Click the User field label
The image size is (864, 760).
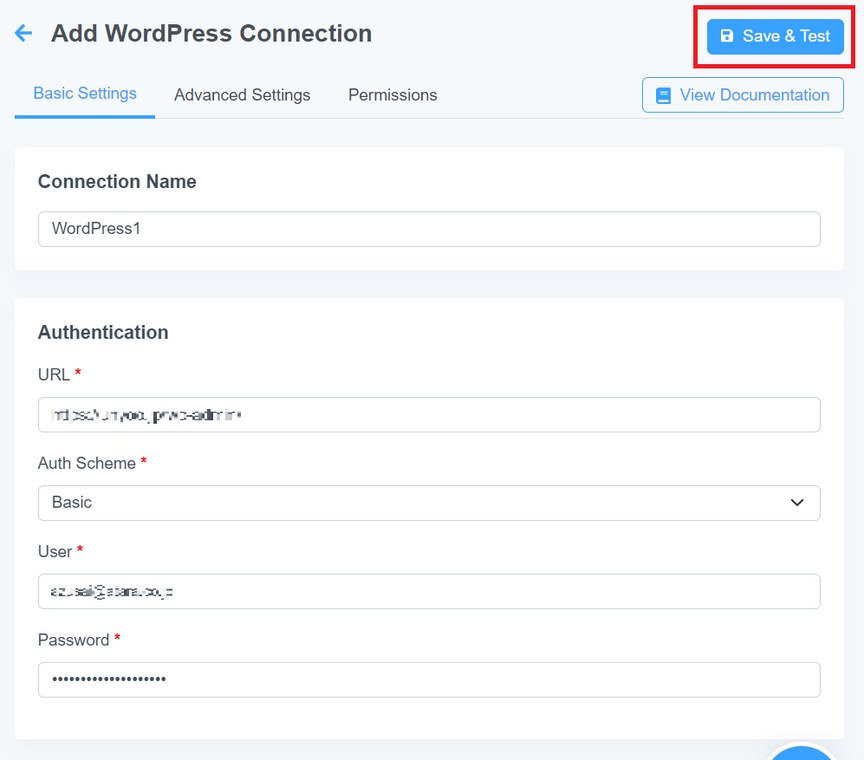tap(55, 552)
